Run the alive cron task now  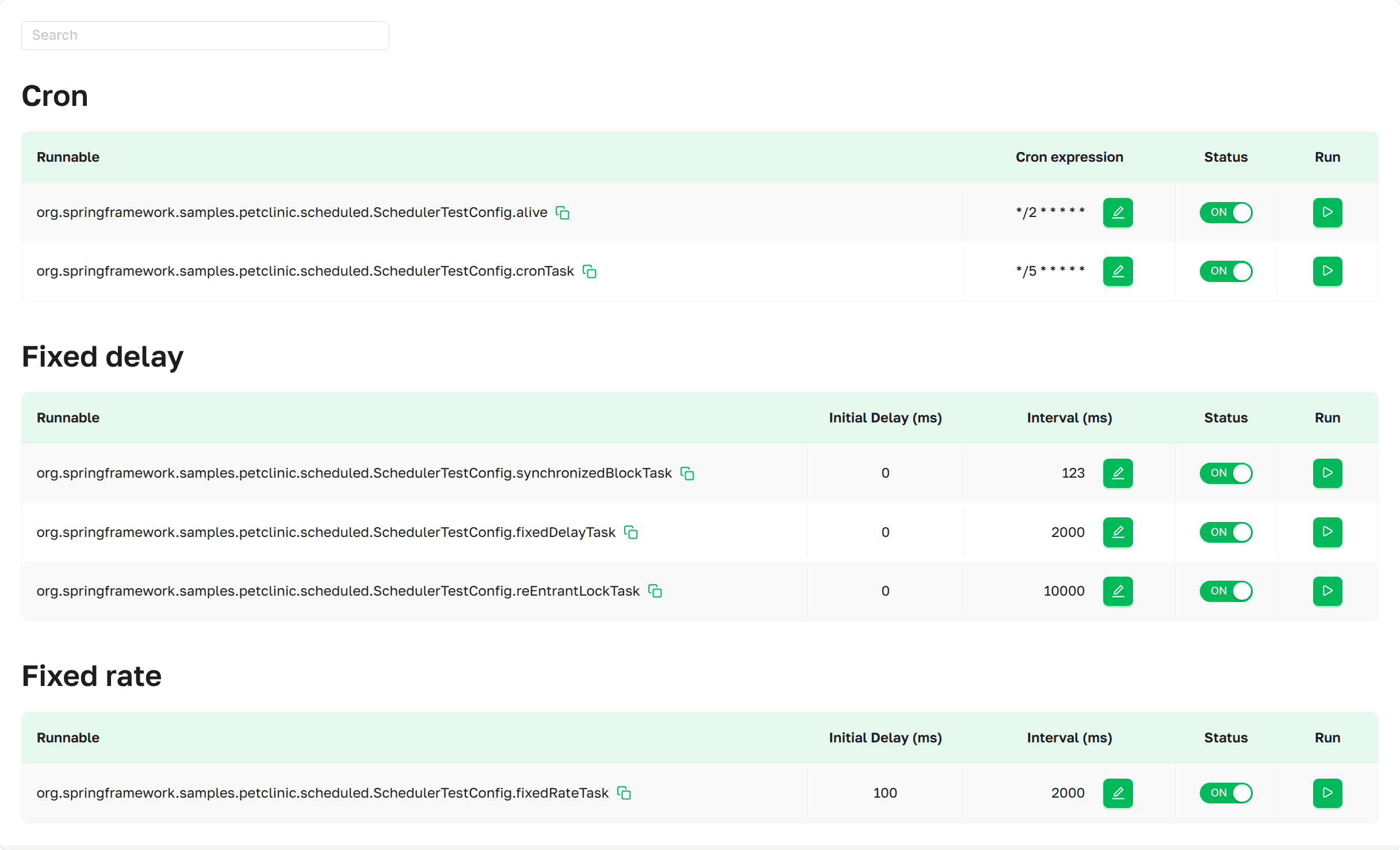[1328, 213]
